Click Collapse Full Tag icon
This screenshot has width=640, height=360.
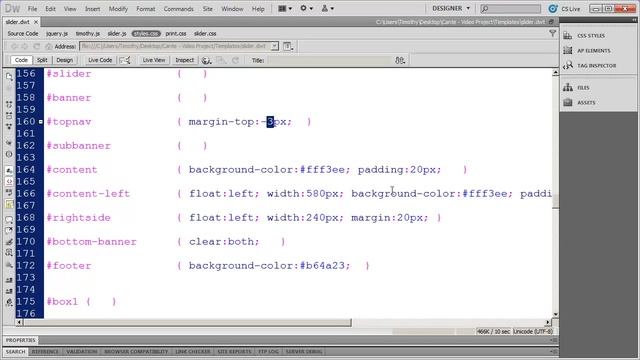[9, 104]
